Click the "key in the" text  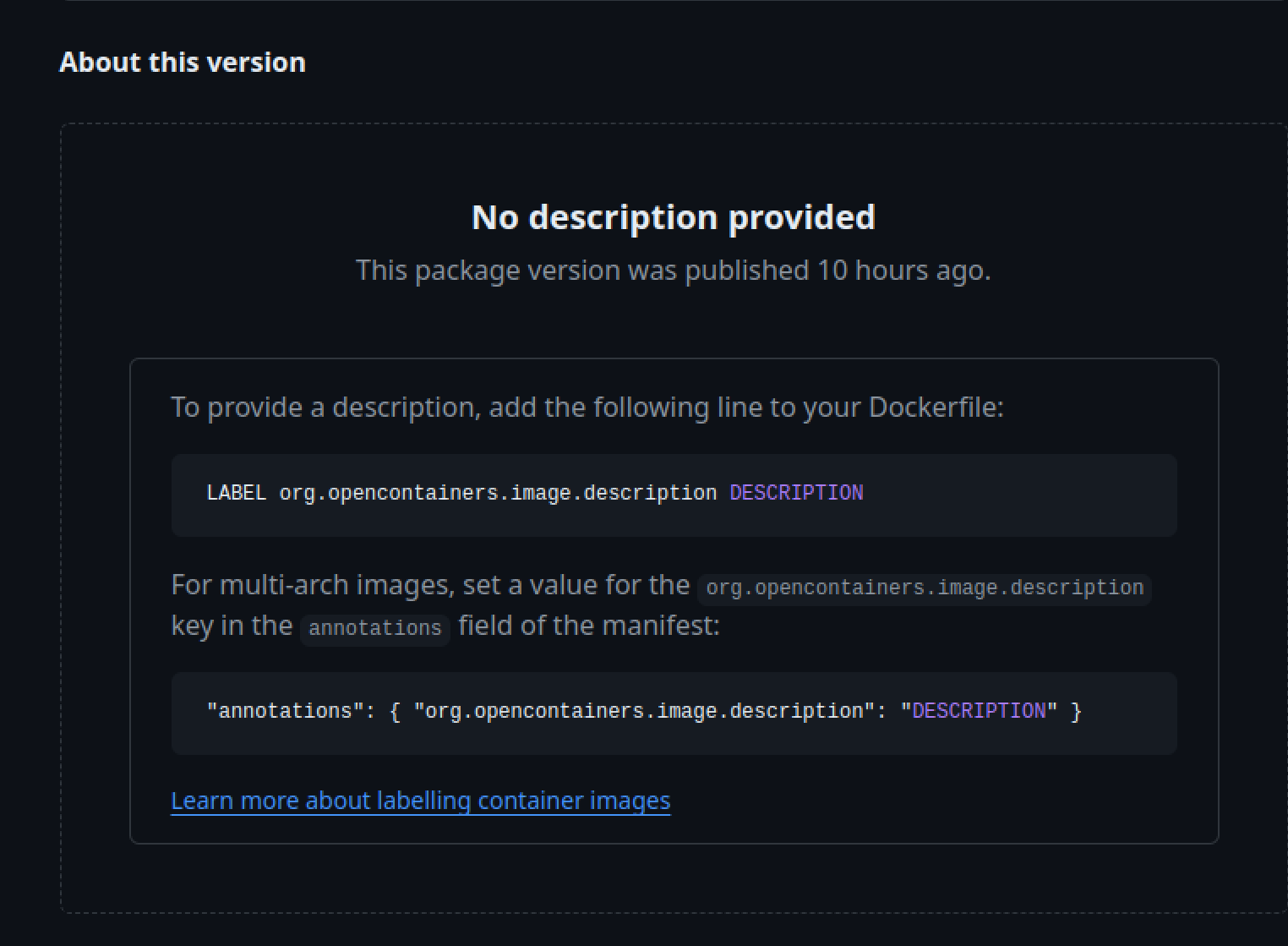point(232,626)
